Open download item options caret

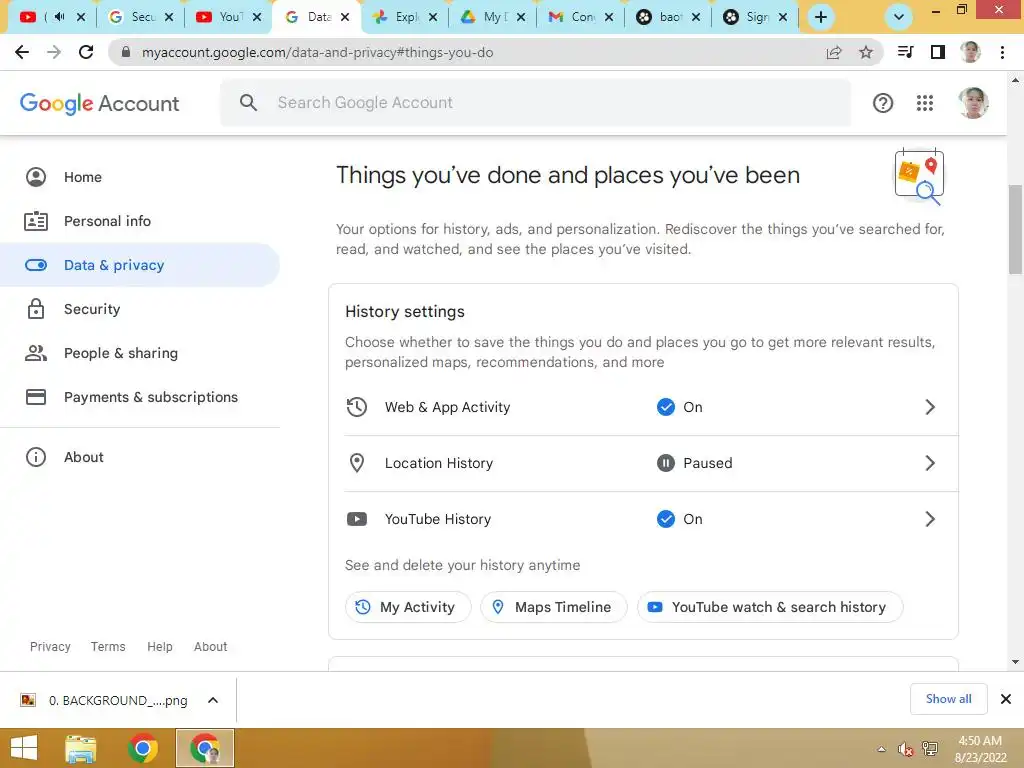click(213, 700)
